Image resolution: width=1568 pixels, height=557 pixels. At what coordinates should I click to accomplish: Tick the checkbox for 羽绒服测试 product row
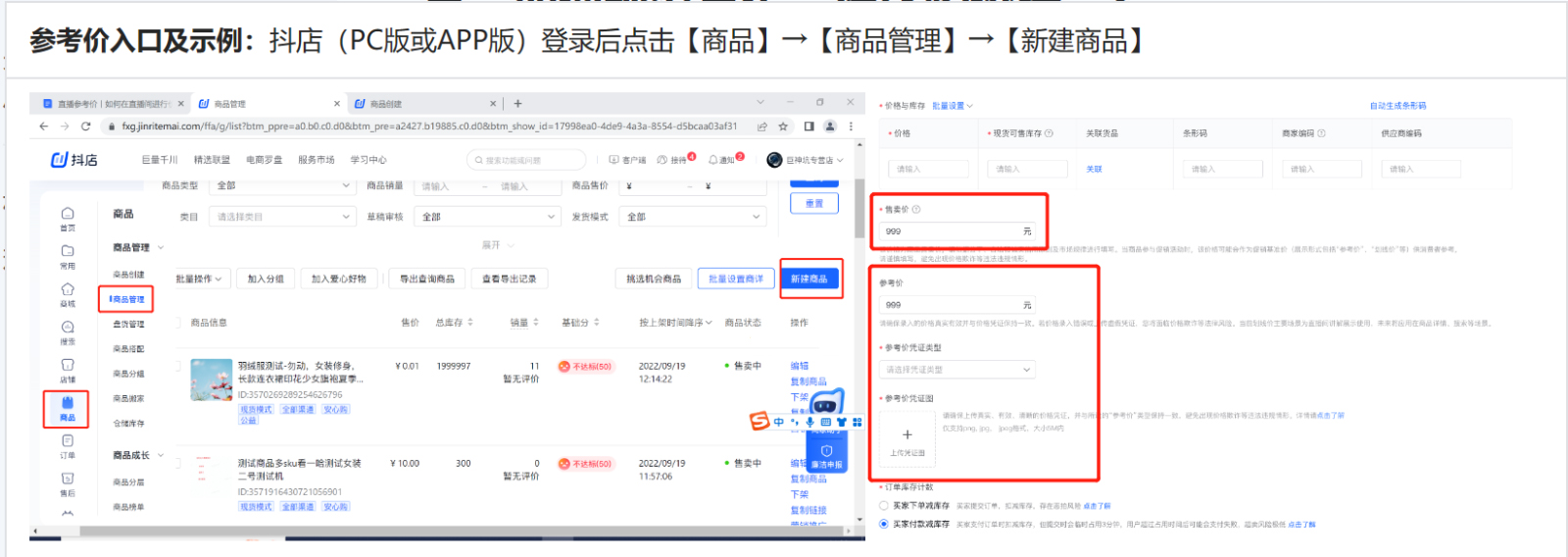(177, 366)
